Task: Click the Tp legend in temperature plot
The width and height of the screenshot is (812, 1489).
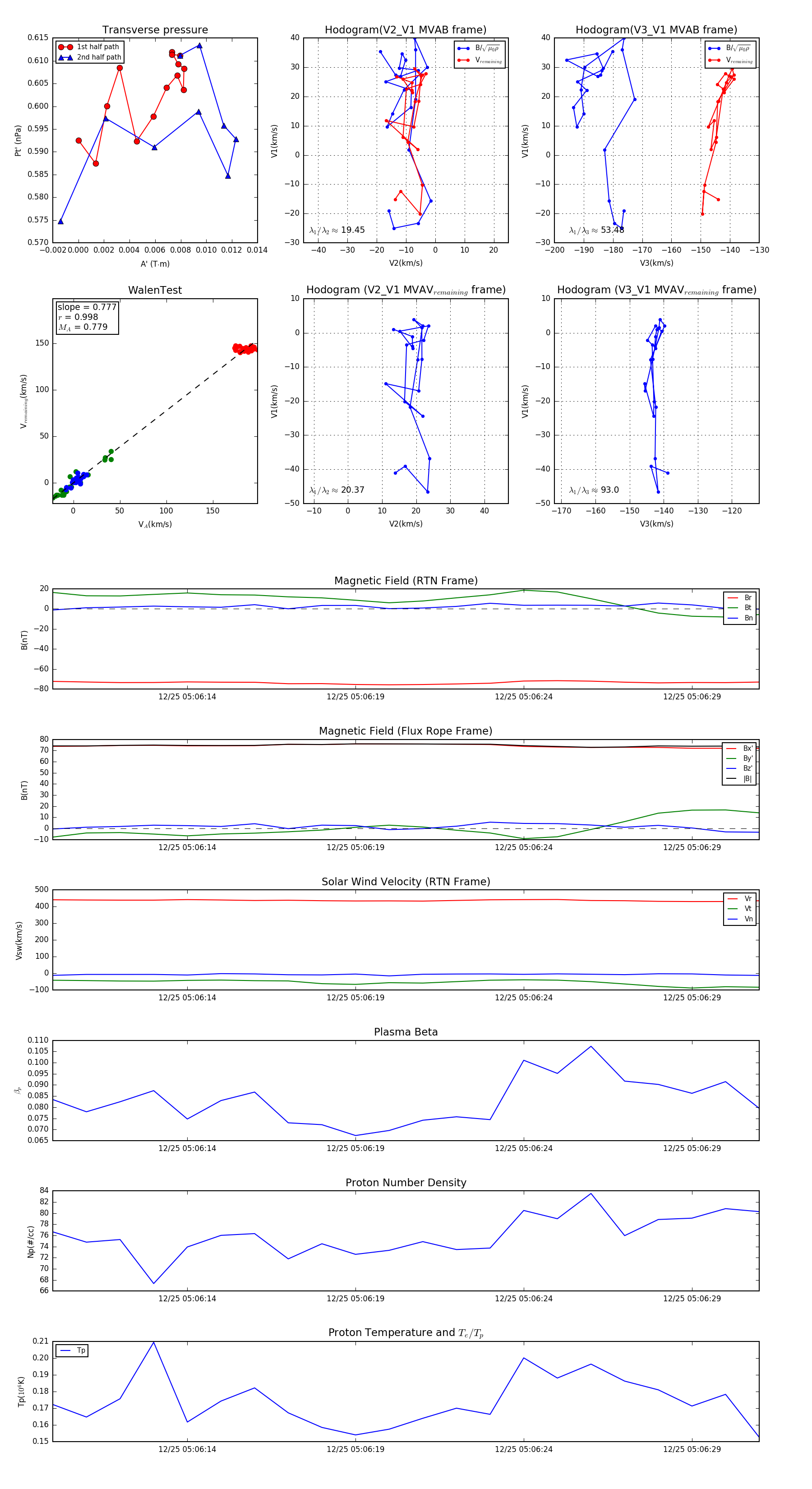Action: click(x=72, y=1351)
